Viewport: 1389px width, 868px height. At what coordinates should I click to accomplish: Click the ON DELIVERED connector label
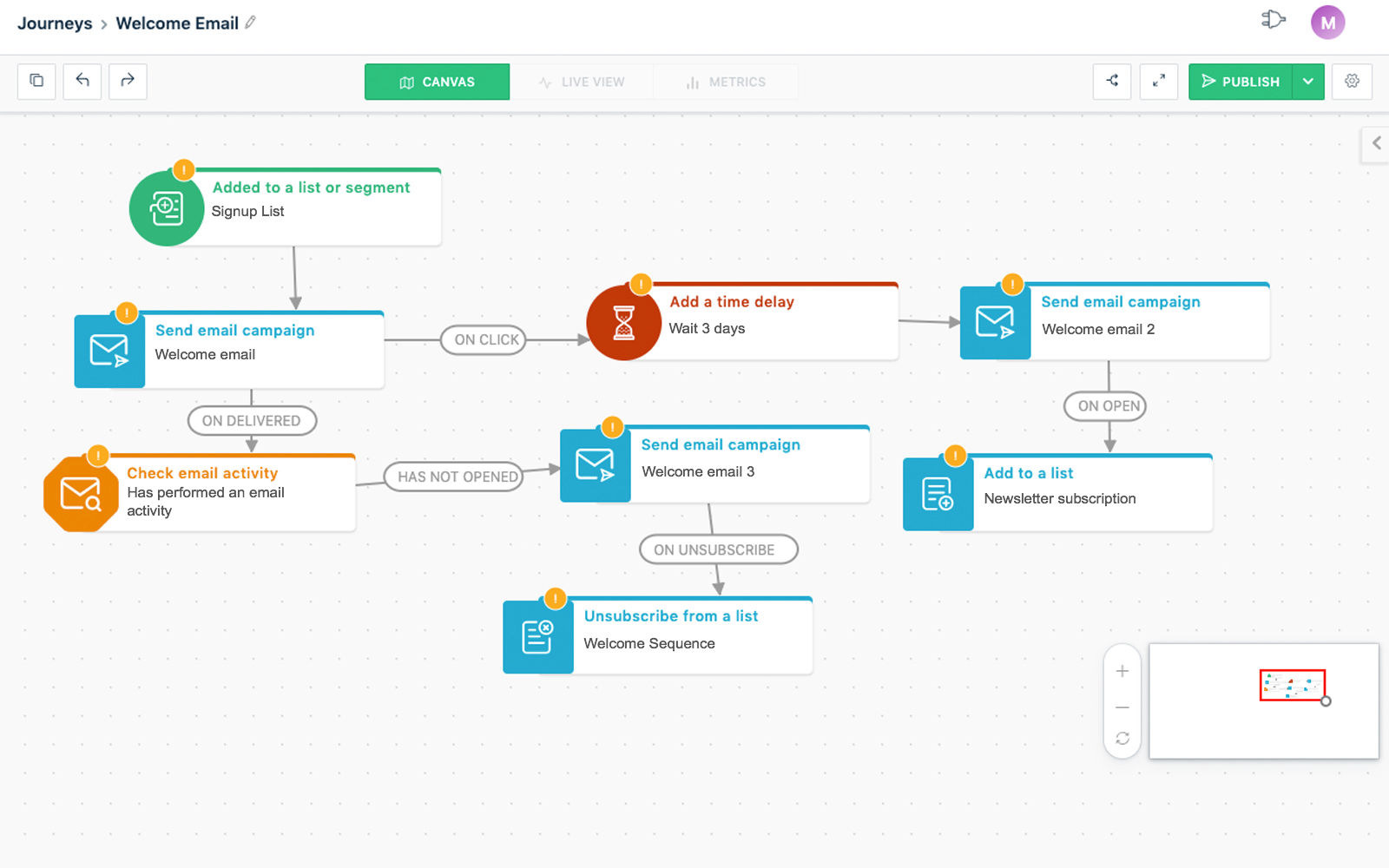[252, 421]
